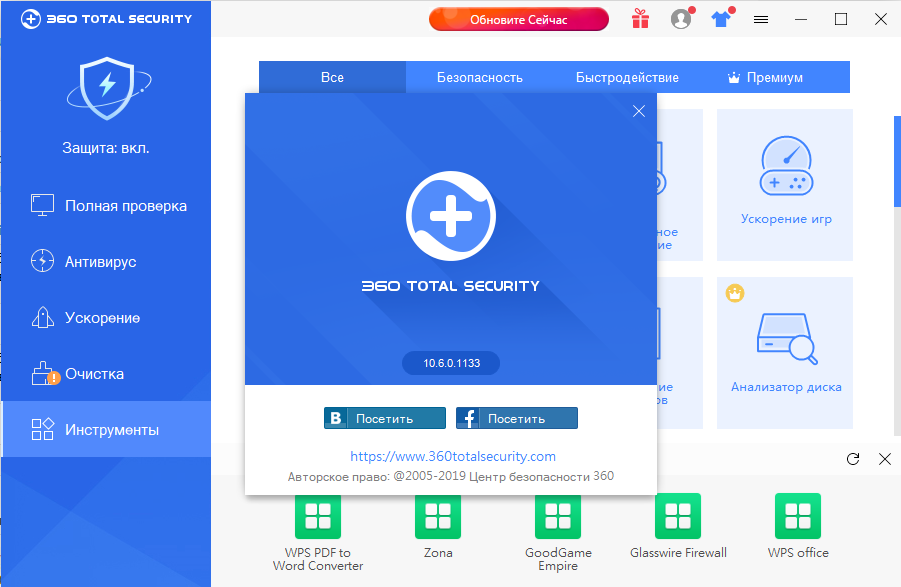
Task: Click the Glasswire Firewall app icon
Action: tap(678, 516)
